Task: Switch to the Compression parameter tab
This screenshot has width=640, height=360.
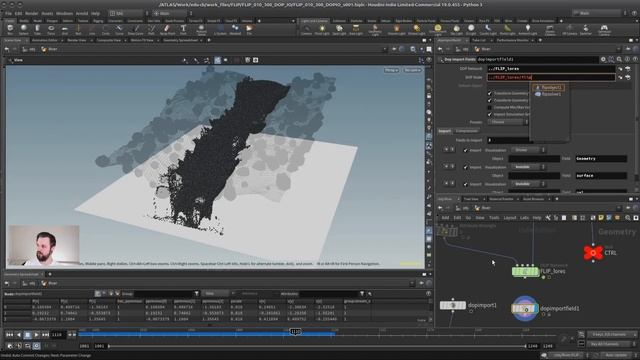Action: (466, 131)
